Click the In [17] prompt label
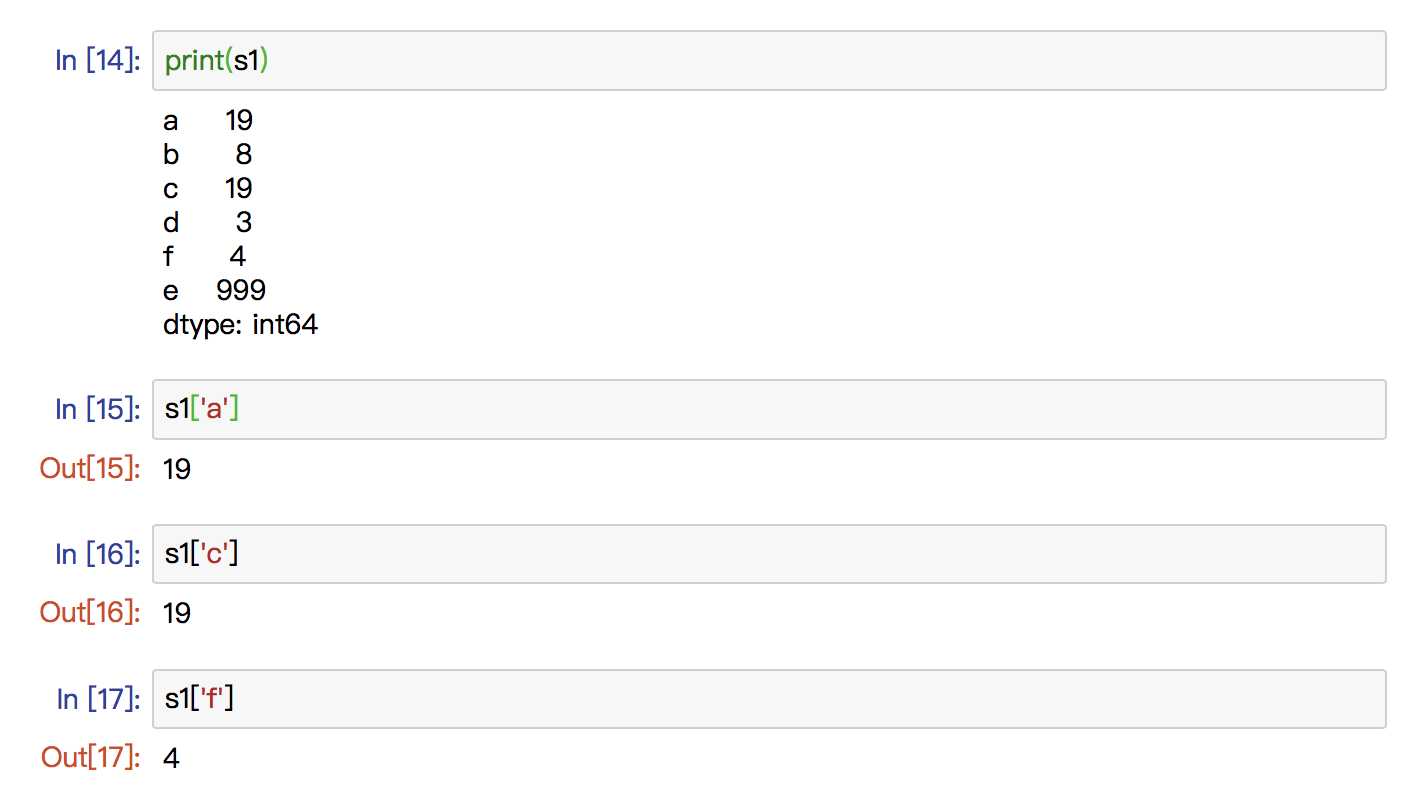Image resolution: width=1410 pixels, height=806 pixels. pos(97,699)
